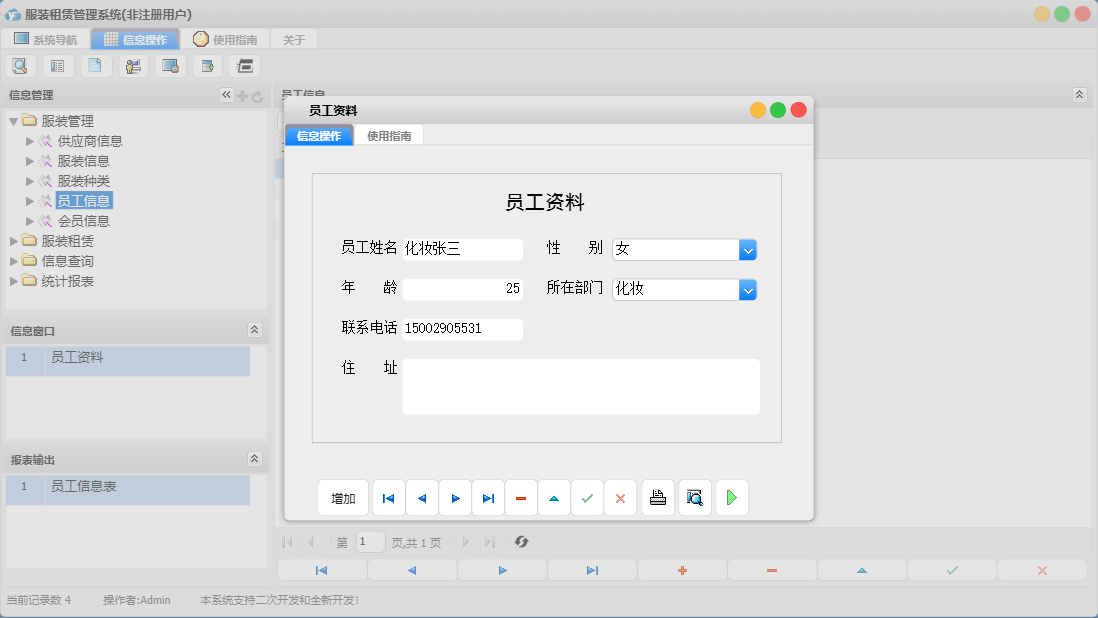
Task: Open print preview in the 员工资料 dialog
Action: [694, 497]
